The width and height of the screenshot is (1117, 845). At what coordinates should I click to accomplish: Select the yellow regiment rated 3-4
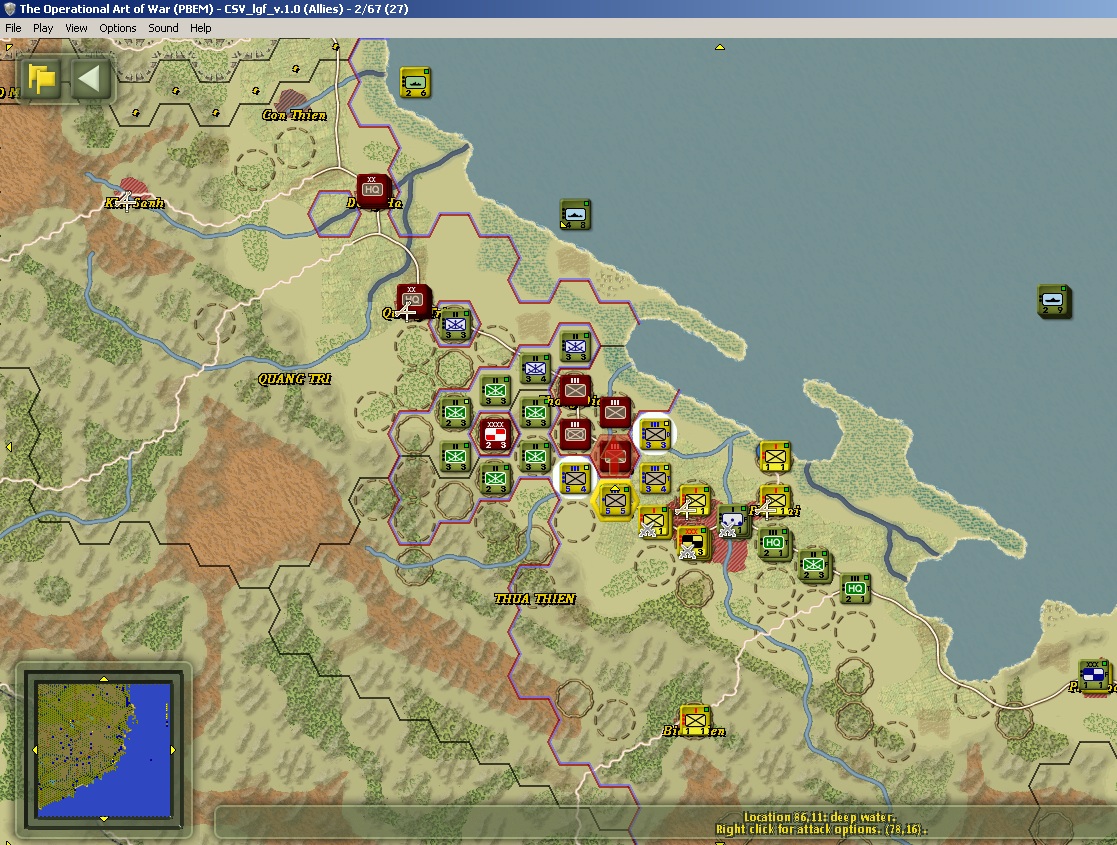click(655, 479)
